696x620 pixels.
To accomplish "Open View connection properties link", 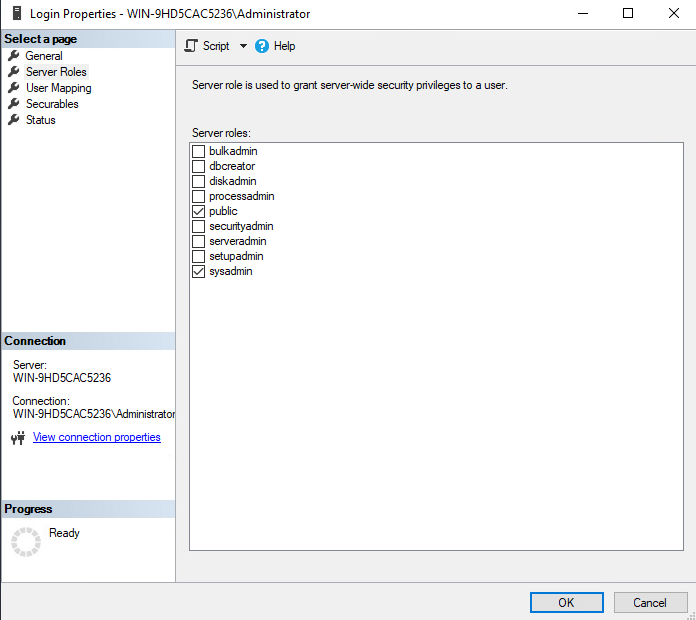I will [97, 437].
